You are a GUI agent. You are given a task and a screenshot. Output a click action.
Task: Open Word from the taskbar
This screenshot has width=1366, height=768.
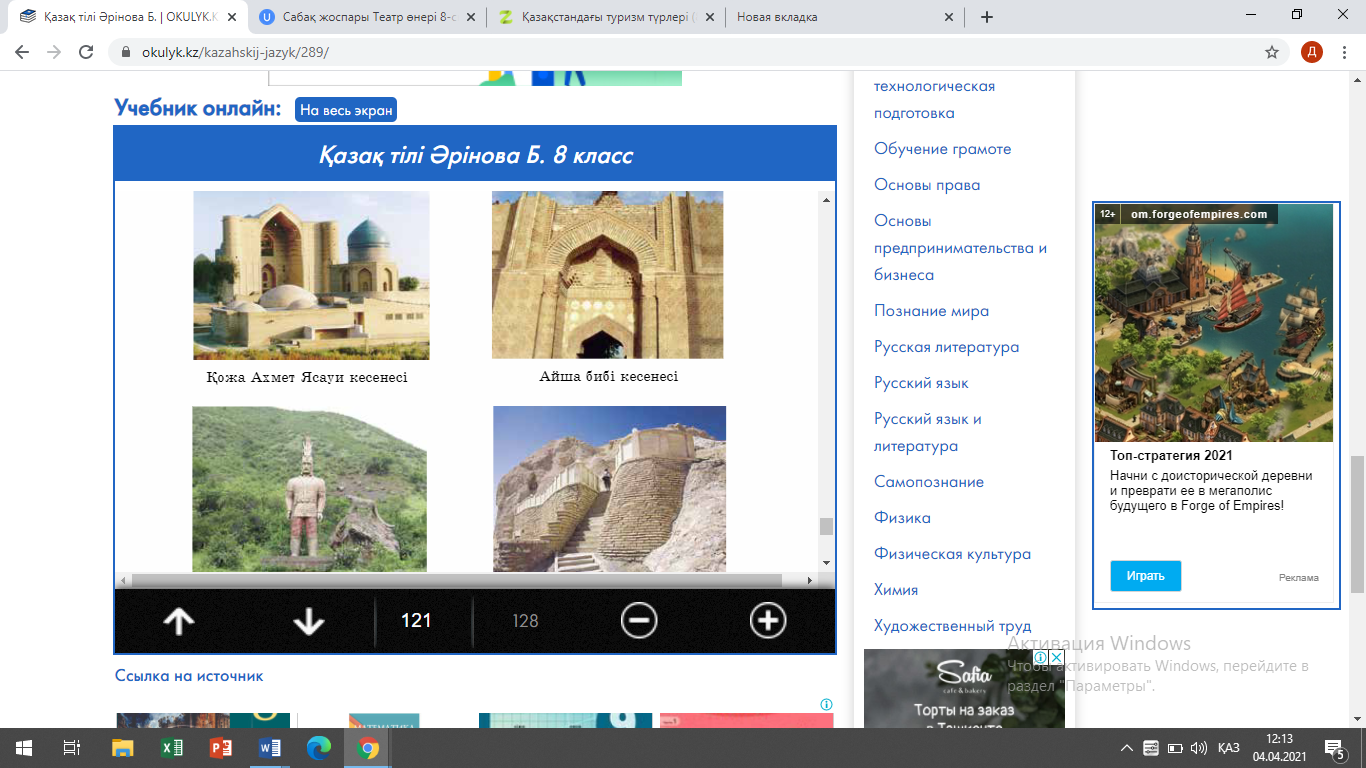(269, 748)
